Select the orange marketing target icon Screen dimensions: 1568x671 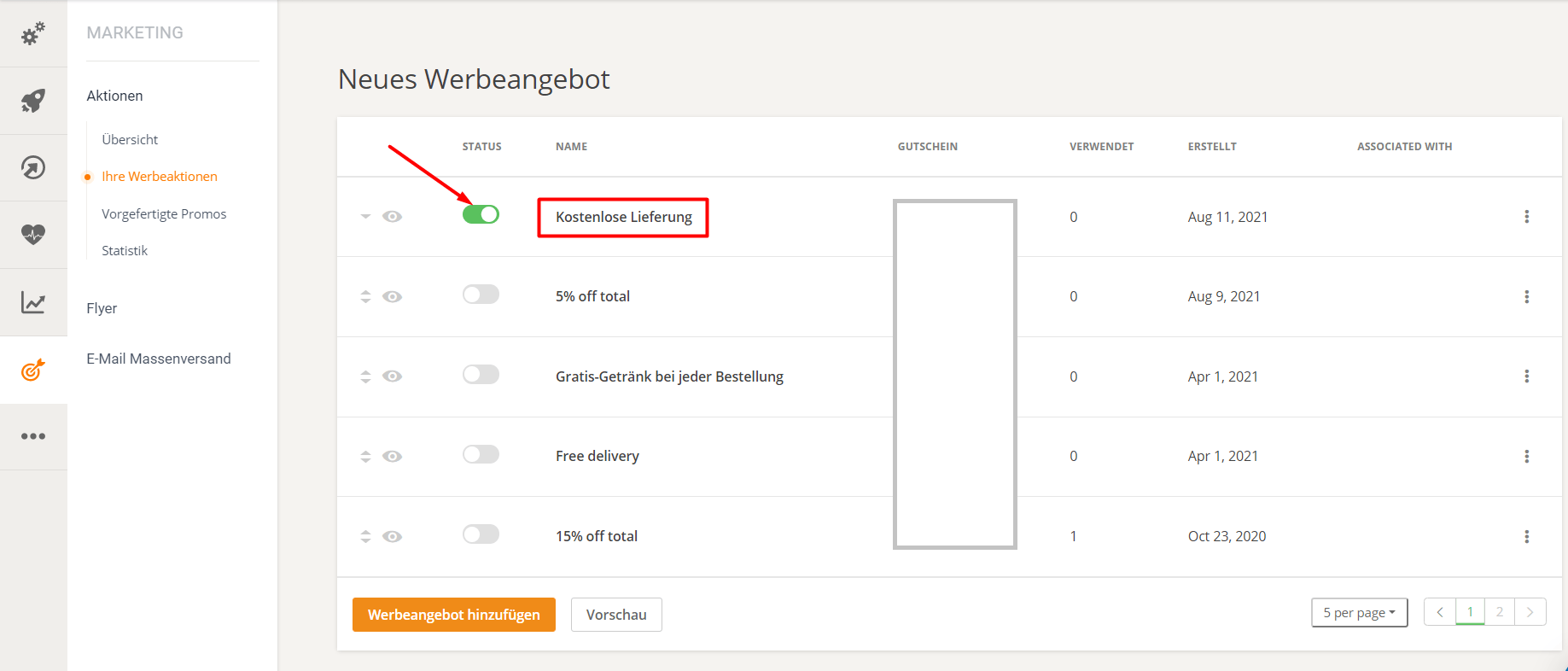33,370
